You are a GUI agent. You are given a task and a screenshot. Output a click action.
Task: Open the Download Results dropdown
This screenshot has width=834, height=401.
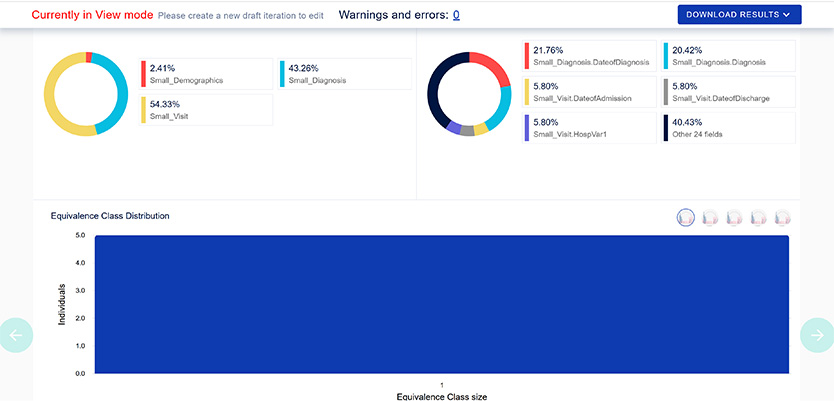point(739,14)
